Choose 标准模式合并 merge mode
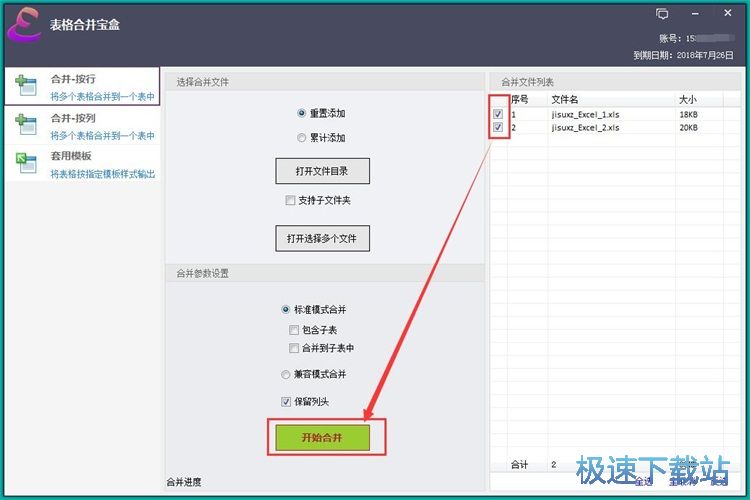The width and height of the screenshot is (750, 500). click(286, 310)
